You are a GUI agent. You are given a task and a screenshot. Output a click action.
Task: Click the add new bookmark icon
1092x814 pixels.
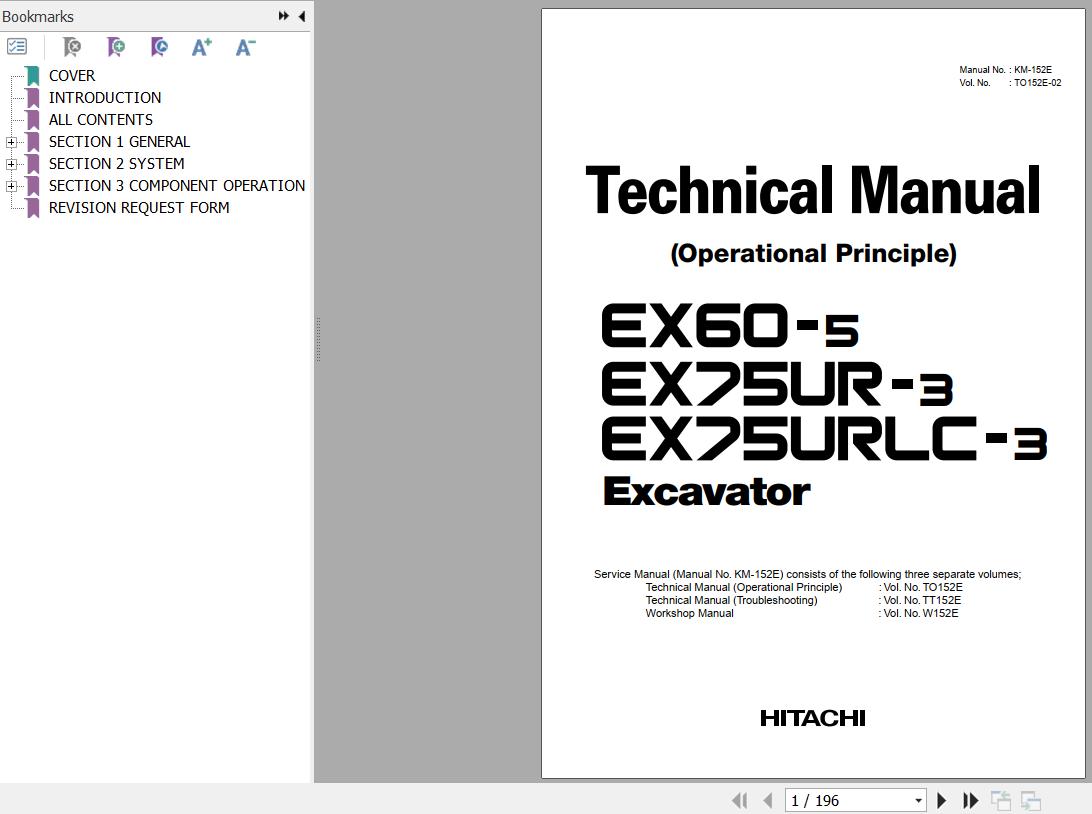[116, 47]
